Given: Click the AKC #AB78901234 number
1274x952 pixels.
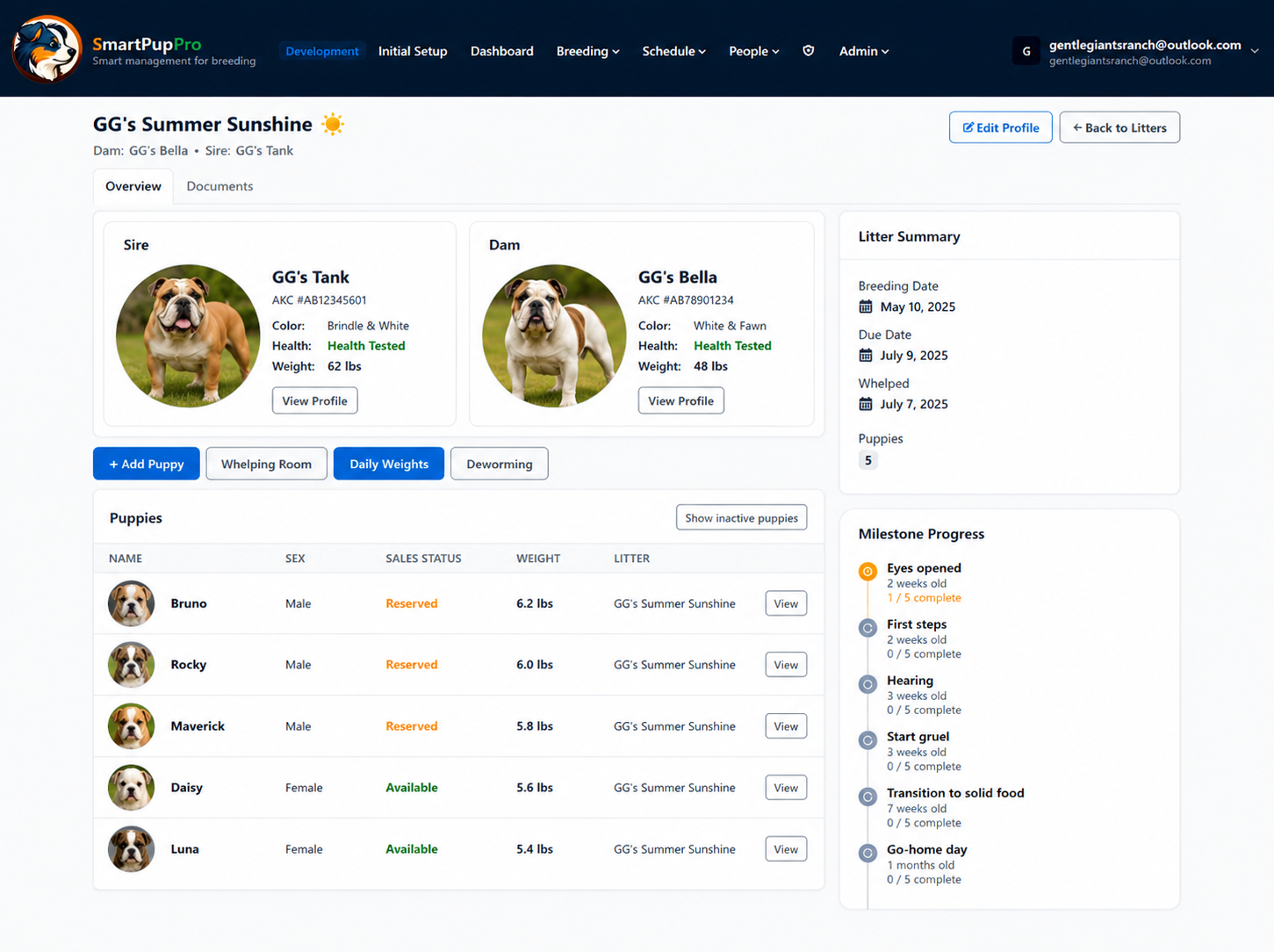Looking at the screenshot, I should click(x=686, y=300).
